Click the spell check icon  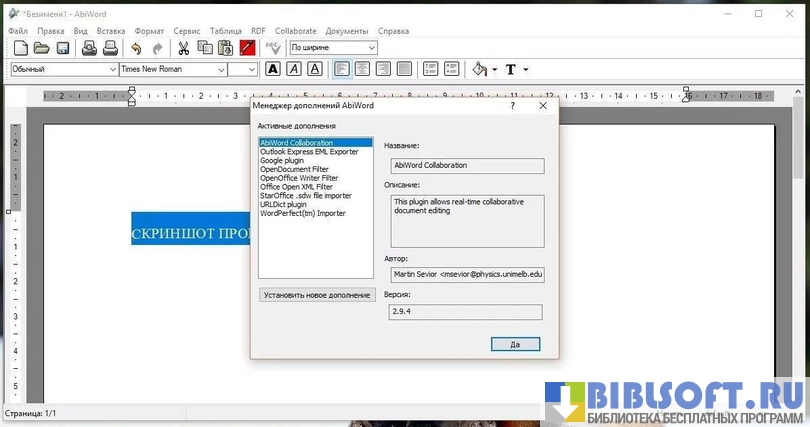273,48
